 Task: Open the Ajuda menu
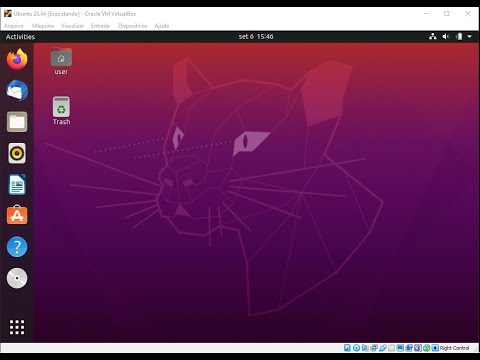click(x=162, y=26)
